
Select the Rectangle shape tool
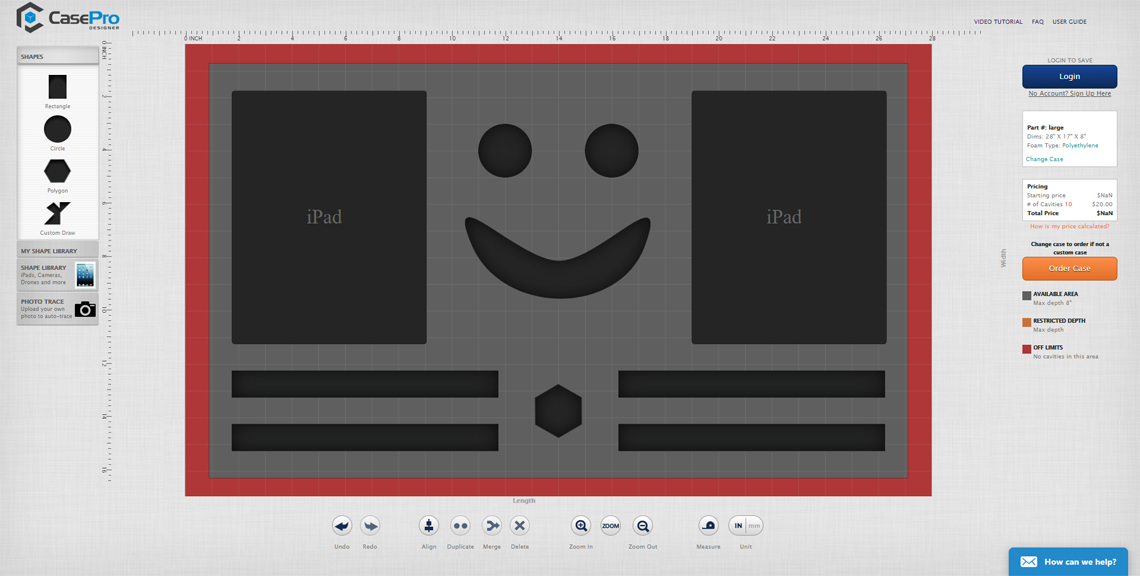tap(57, 87)
